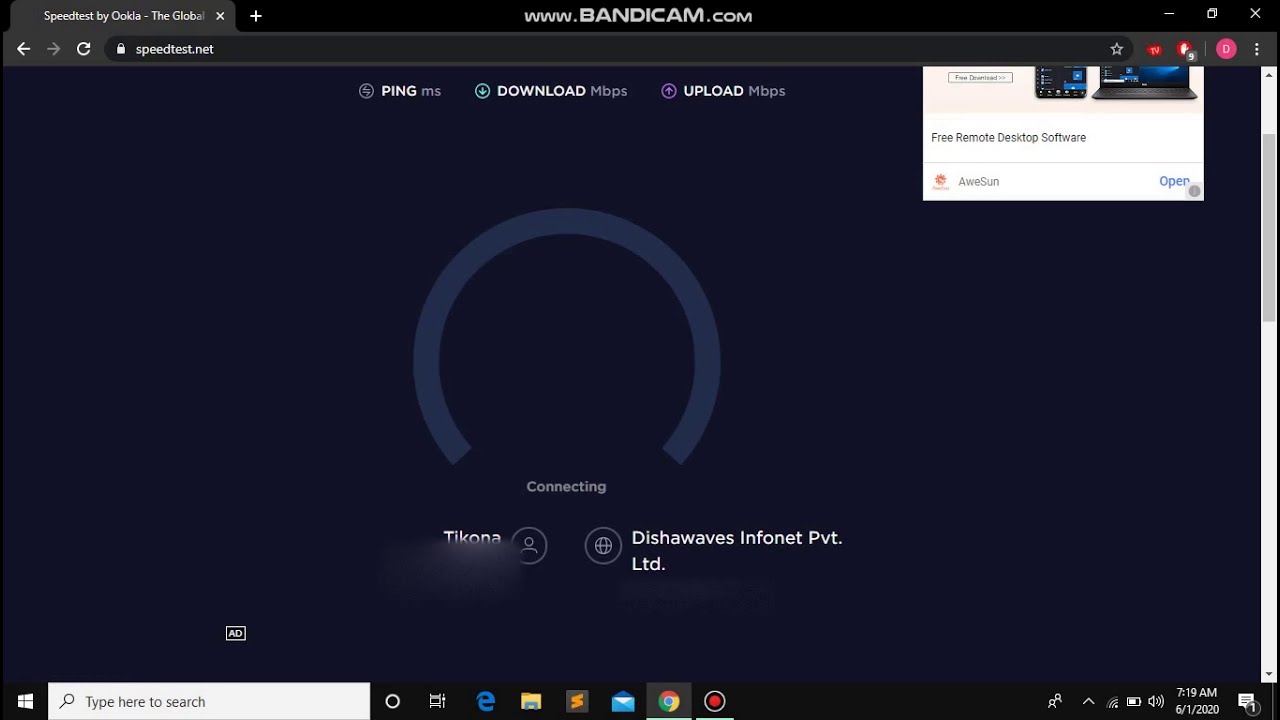Open the extension icon with badge 9
Screen dimensions: 1280x720
pyautogui.click(x=1186, y=50)
